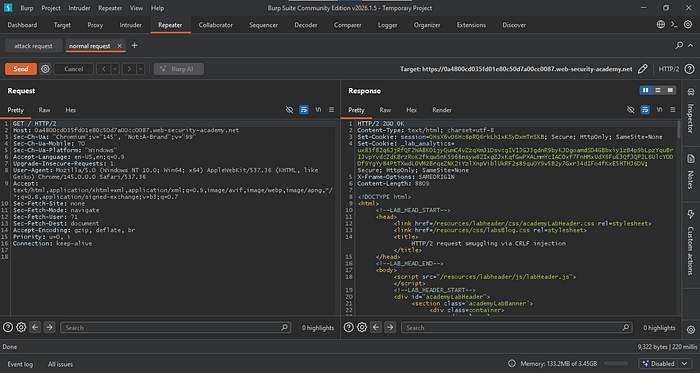
Task: Go to previous match in Response search
Action: coord(376,327)
